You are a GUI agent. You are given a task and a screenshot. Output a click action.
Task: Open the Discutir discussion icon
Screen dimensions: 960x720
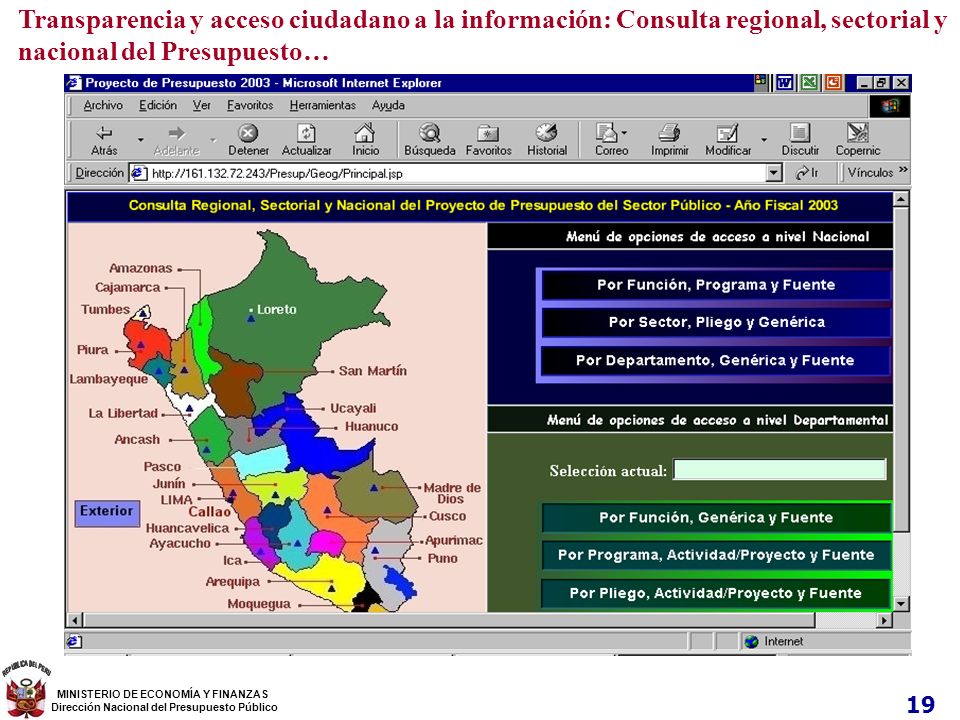(800, 132)
